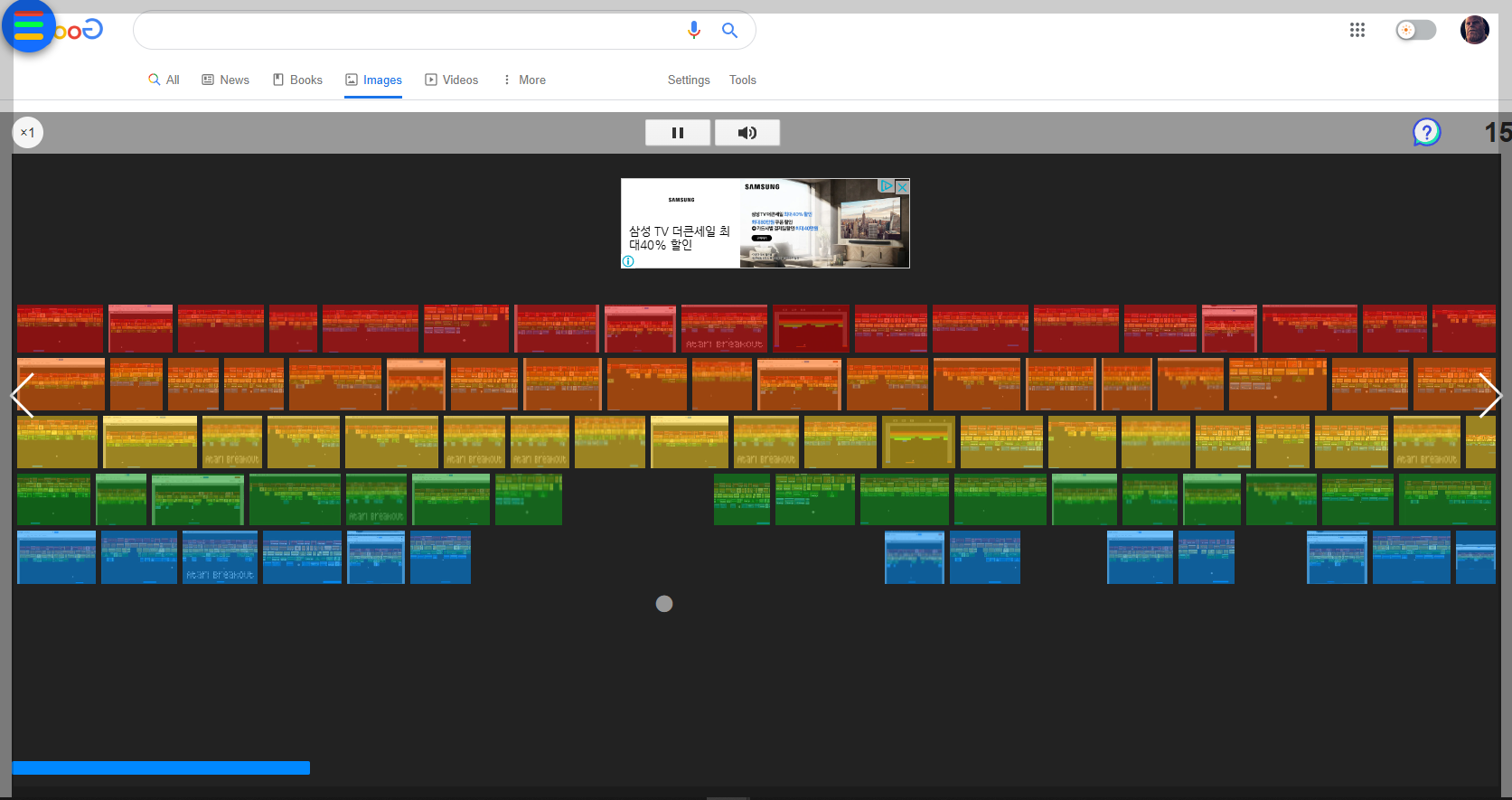Open the account profile picture
Viewport: 1512px width, 800px height.
coord(1475,30)
